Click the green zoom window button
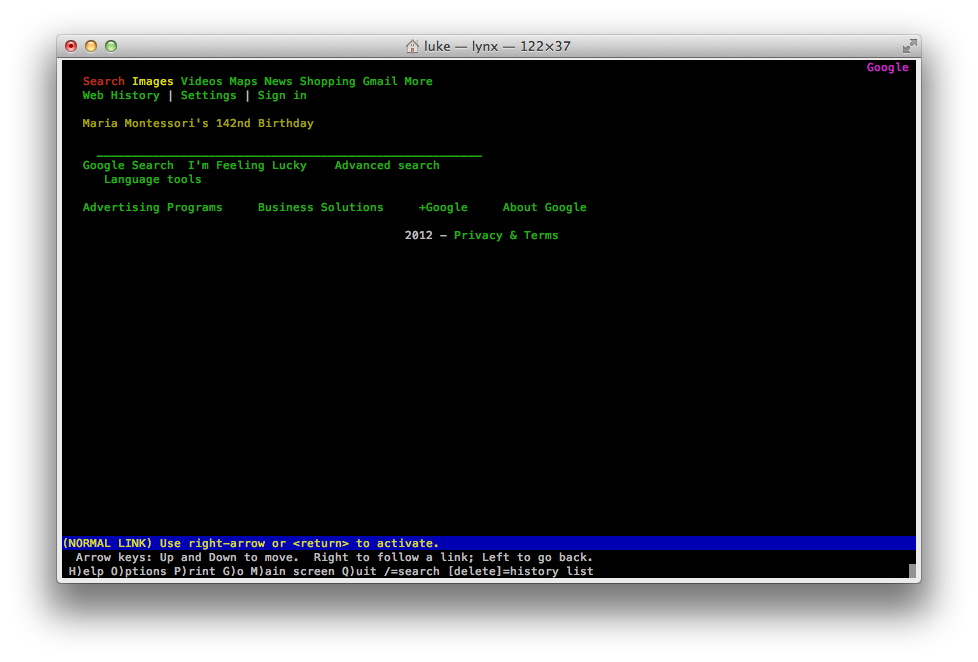The image size is (978, 662). pos(111,46)
